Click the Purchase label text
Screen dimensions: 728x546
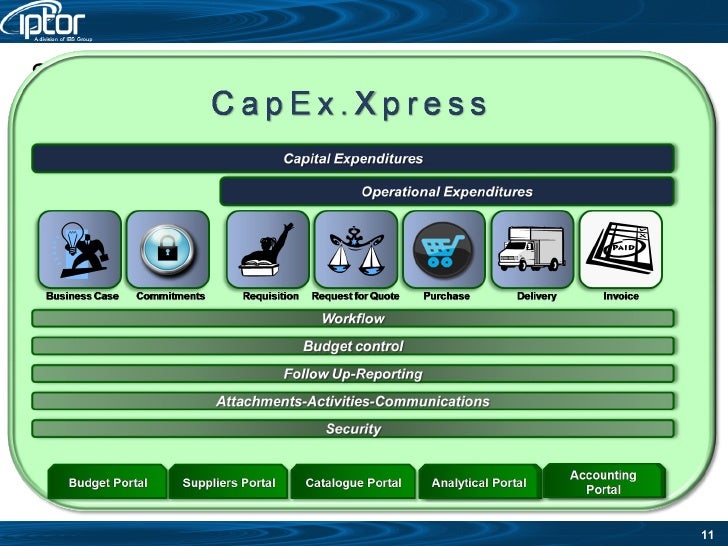click(x=447, y=296)
